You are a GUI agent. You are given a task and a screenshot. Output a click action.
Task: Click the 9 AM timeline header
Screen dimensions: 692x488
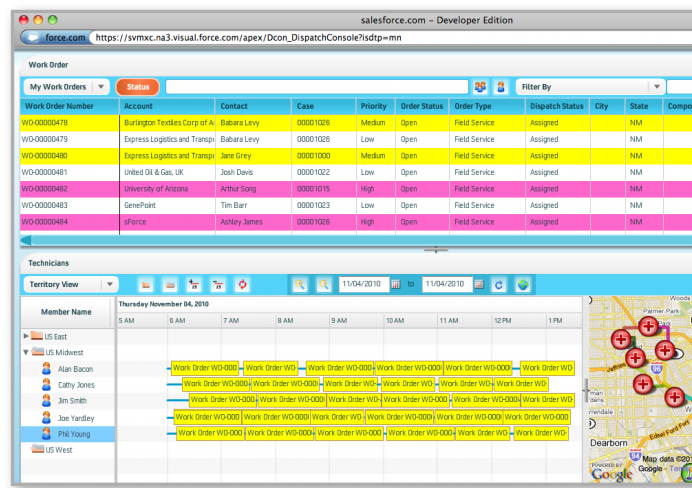357,321
